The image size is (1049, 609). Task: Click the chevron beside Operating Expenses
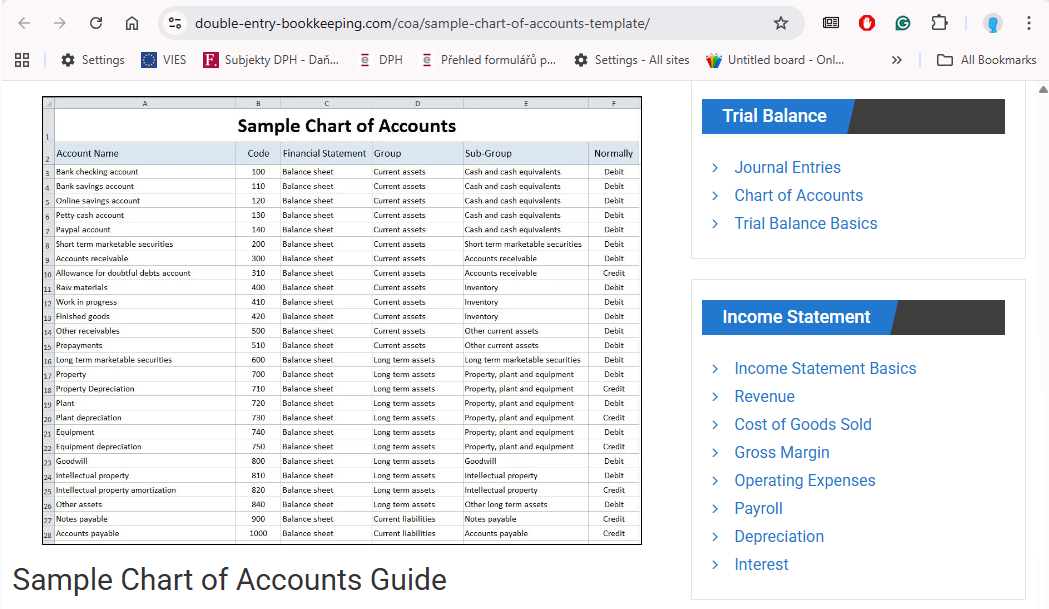coord(715,481)
